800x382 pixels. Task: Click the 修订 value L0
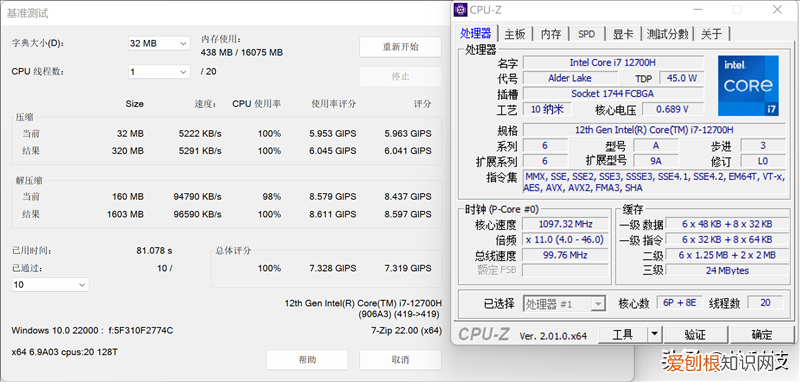[x=763, y=161]
